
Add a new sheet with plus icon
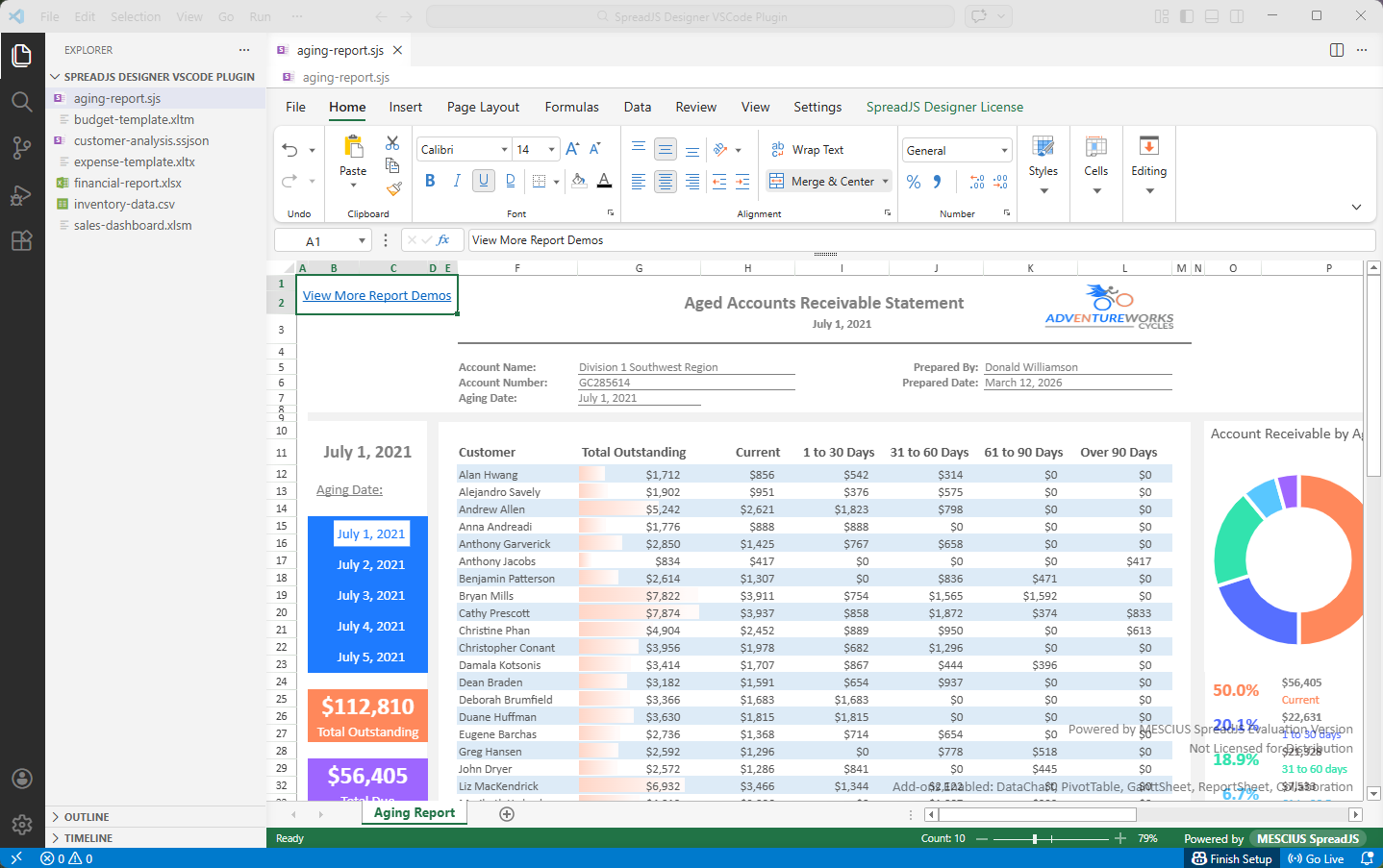click(507, 814)
